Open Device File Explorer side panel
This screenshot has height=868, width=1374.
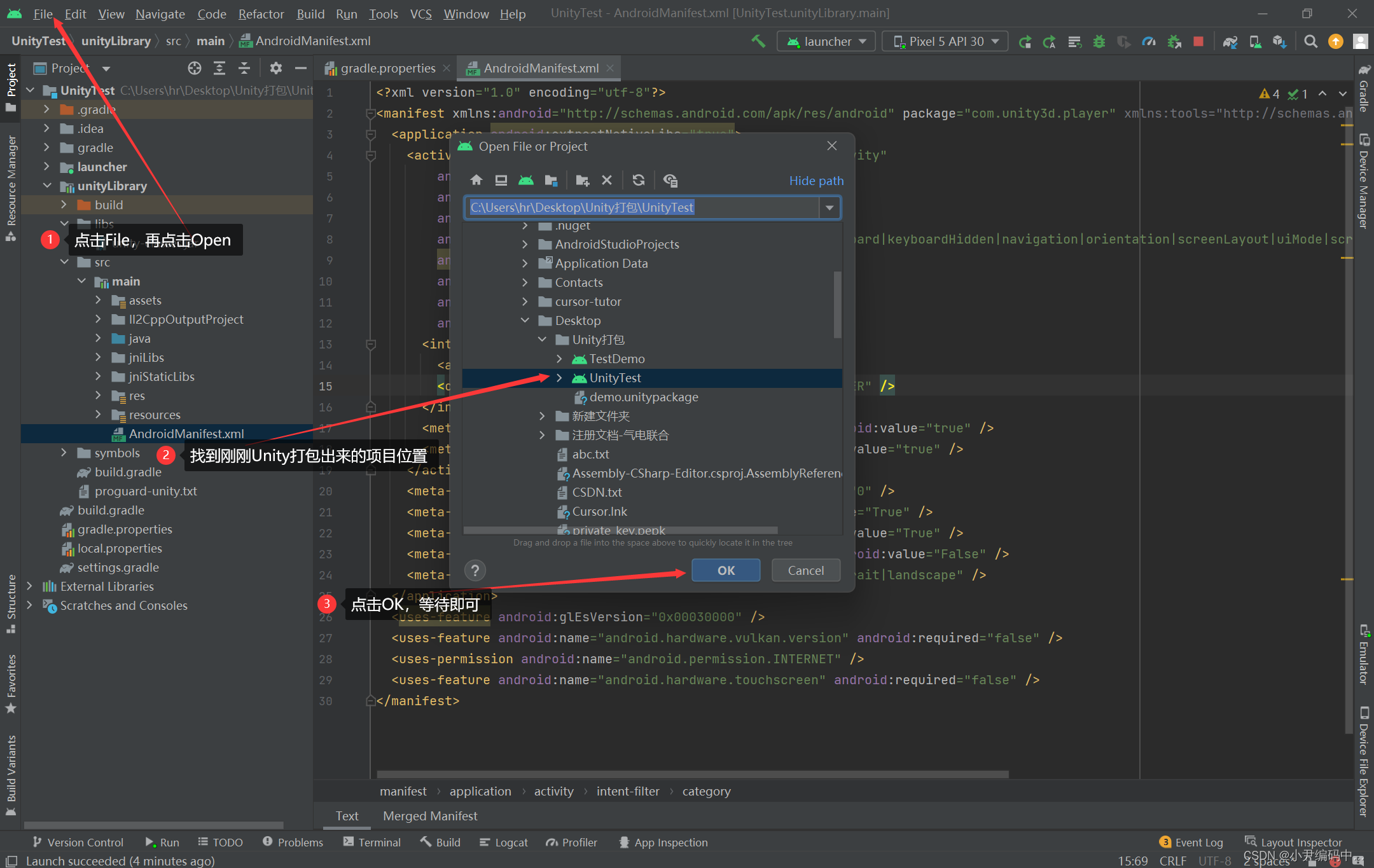[x=1364, y=762]
